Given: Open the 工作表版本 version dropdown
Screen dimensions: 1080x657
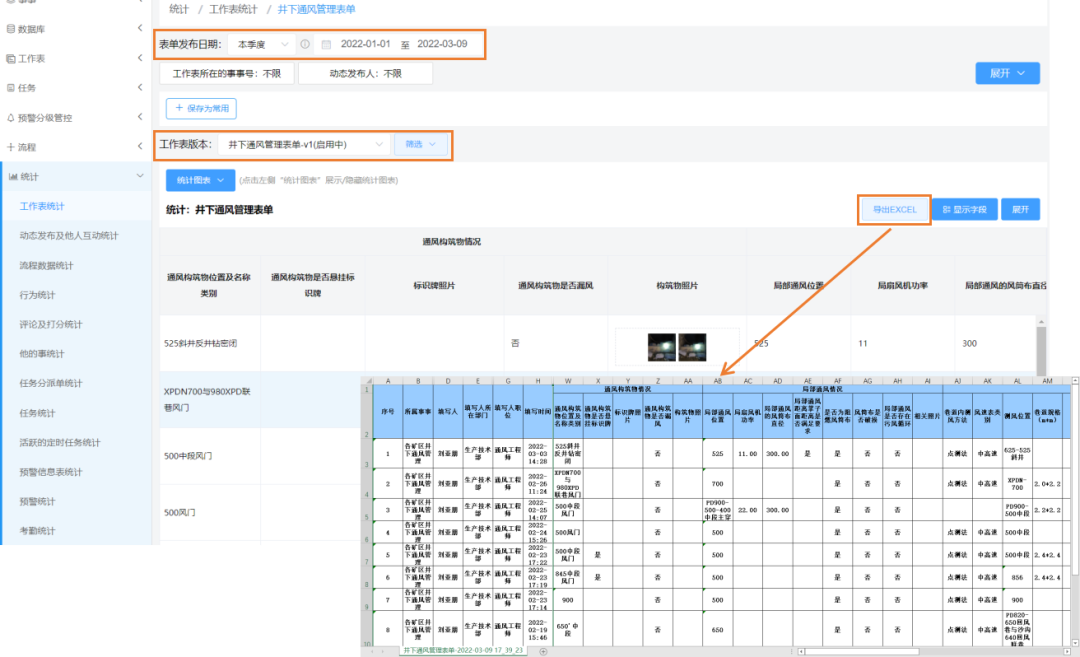Looking at the screenshot, I should pos(304,144).
